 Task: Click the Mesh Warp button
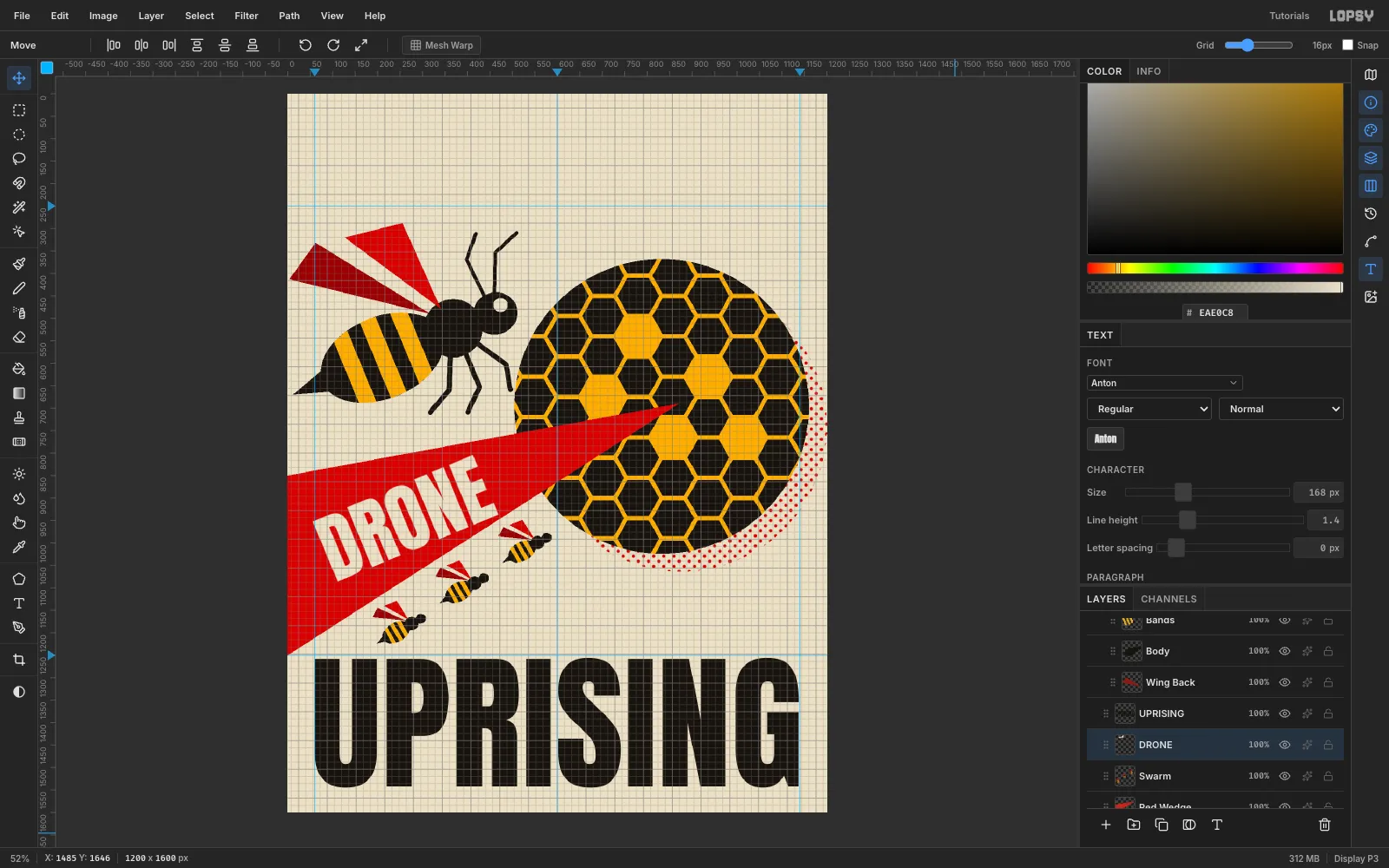coord(442,45)
